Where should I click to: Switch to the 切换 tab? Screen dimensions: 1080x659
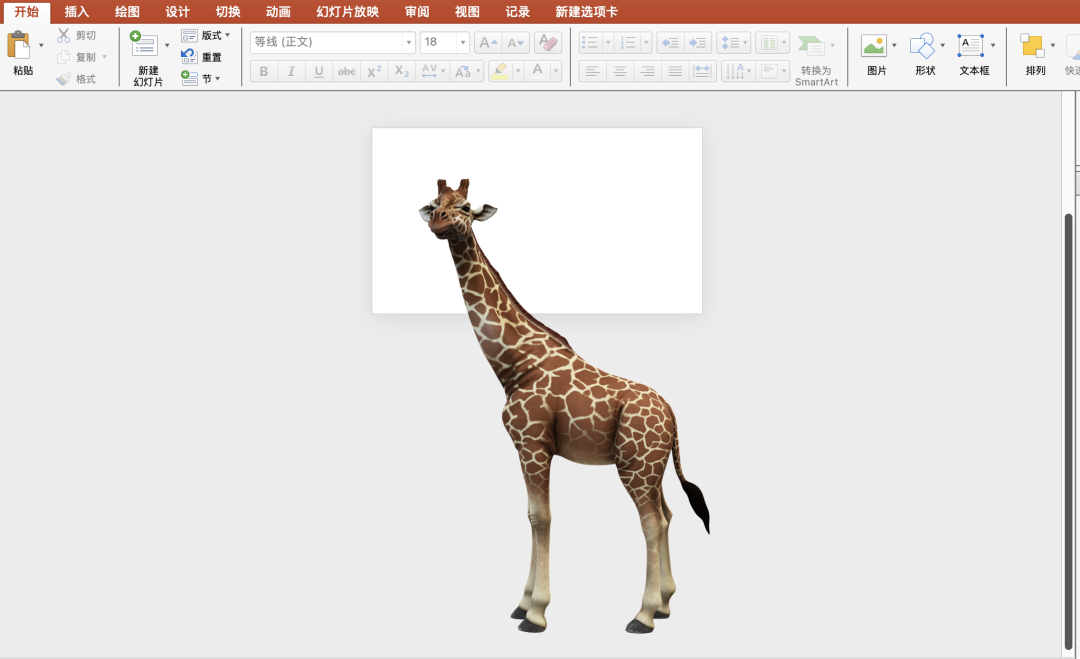(x=228, y=12)
